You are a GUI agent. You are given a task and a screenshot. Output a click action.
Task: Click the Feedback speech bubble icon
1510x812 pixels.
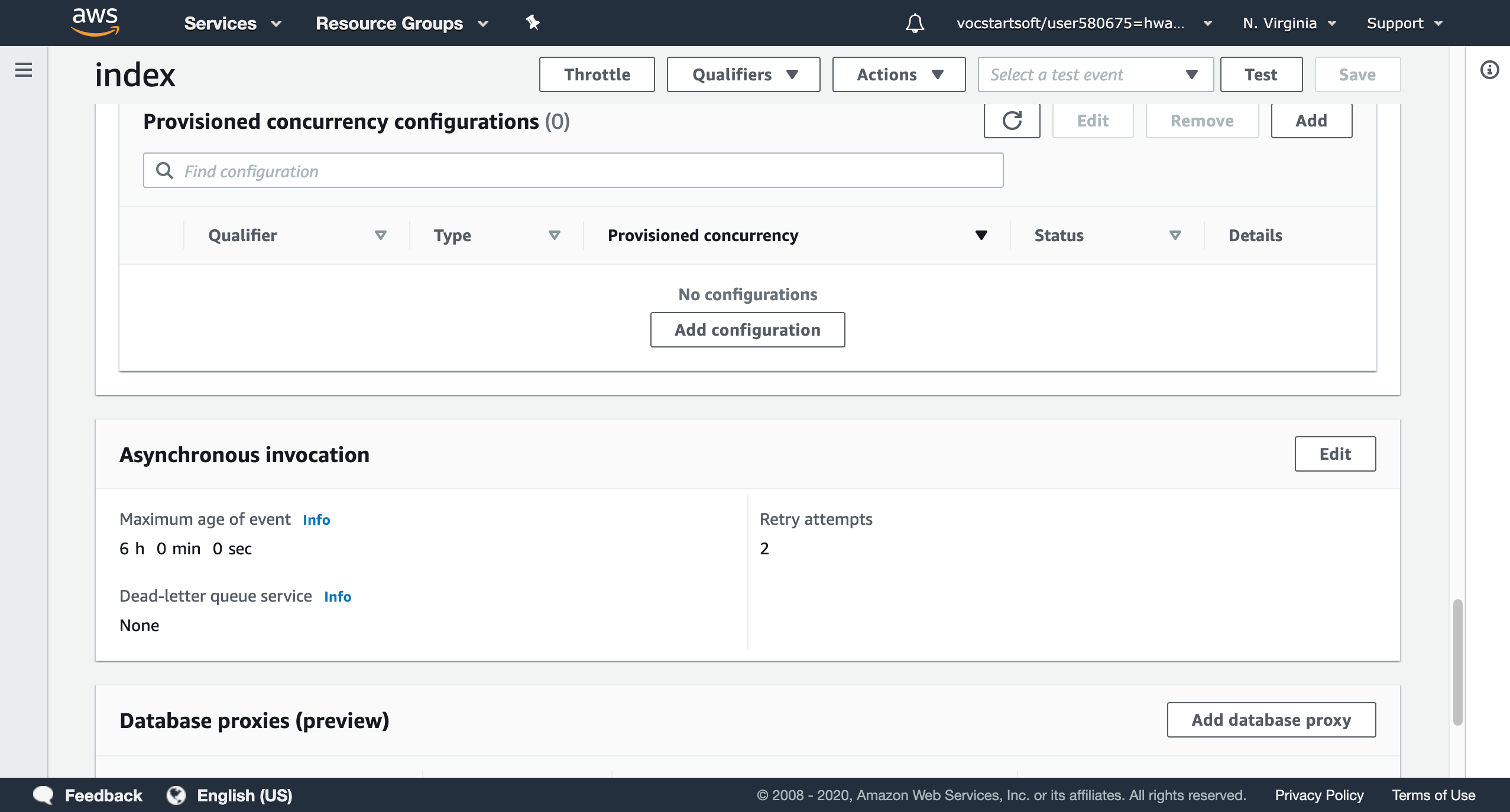[43, 795]
